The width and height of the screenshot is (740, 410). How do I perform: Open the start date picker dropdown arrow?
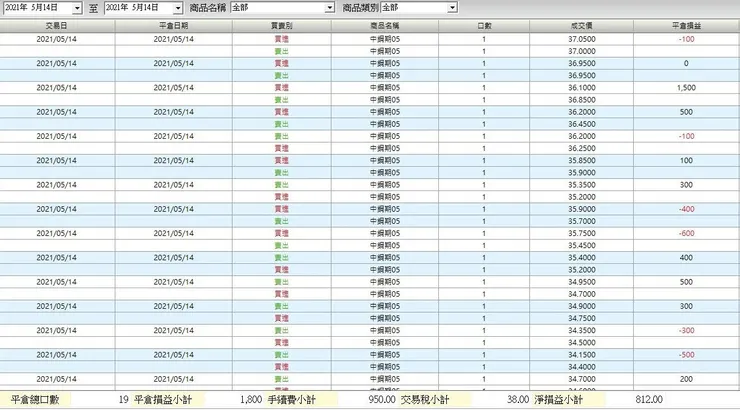(x=77, y=8)
